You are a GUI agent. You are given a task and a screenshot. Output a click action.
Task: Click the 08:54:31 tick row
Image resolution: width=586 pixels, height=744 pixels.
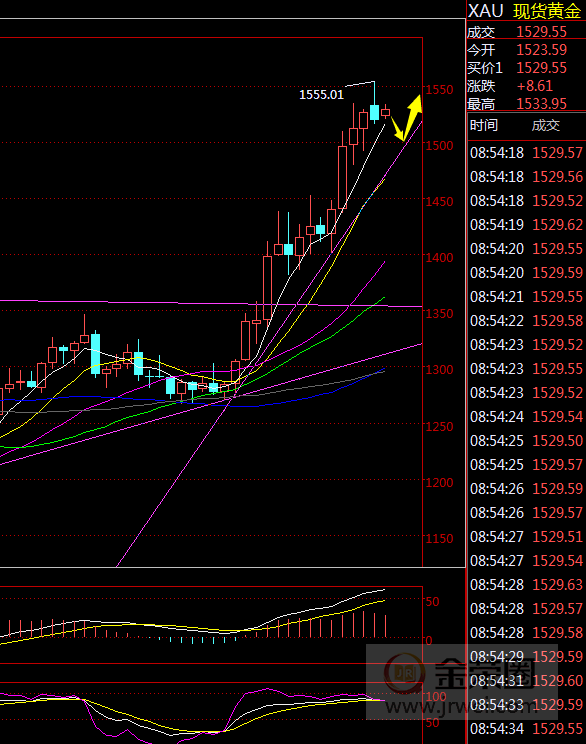click(x=526, y=681)
